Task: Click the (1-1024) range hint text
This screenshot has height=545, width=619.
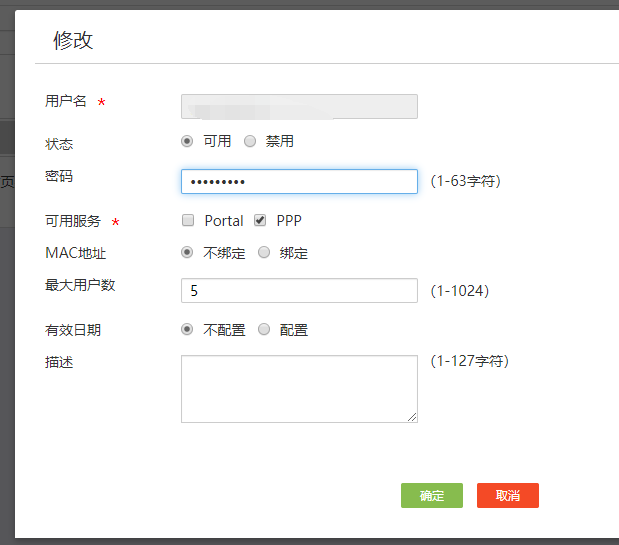Action: 459,291
